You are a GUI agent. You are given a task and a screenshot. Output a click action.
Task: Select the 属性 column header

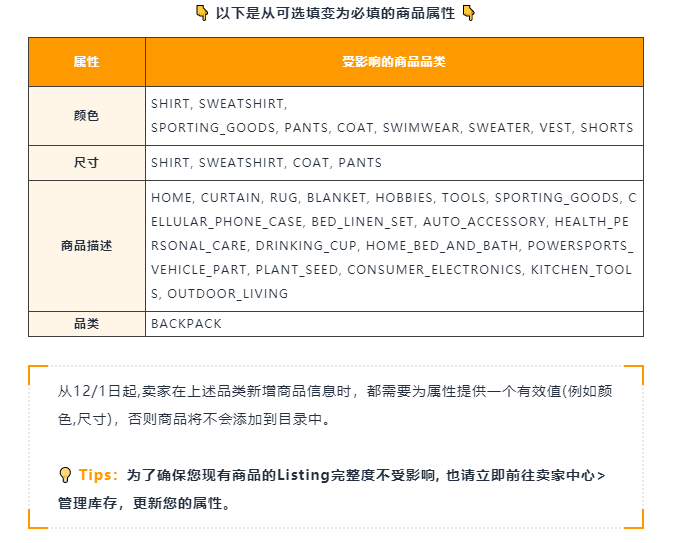click(x=87, y=62)
